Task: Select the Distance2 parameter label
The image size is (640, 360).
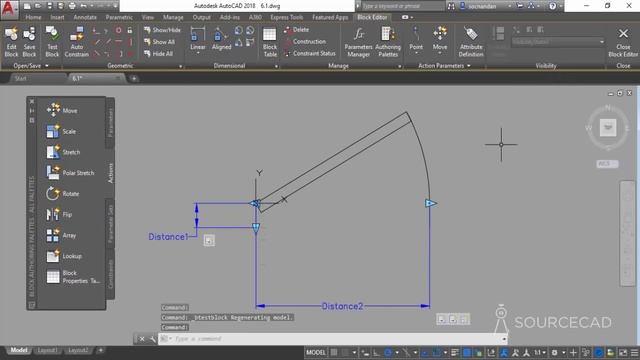Action: click(x=342, y=306)
